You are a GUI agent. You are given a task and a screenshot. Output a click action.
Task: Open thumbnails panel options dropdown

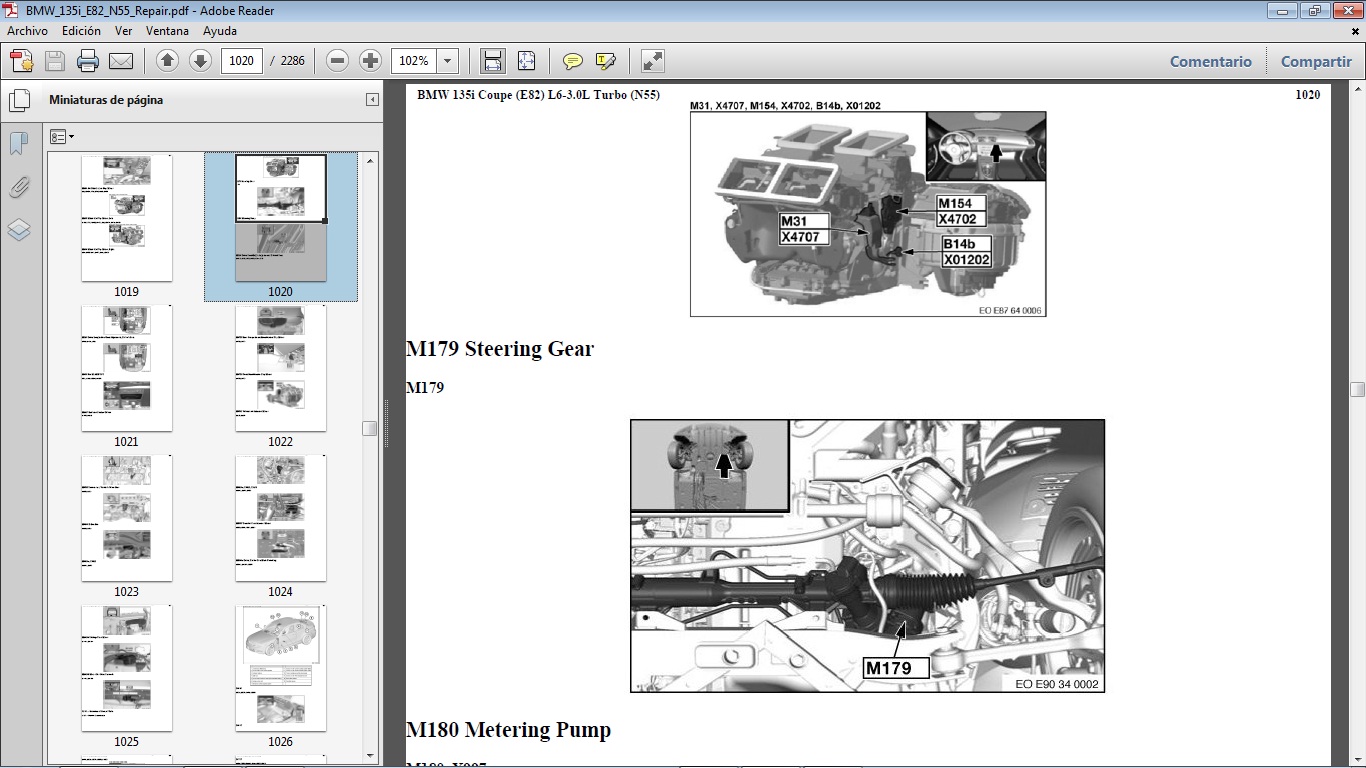(61, 136)
